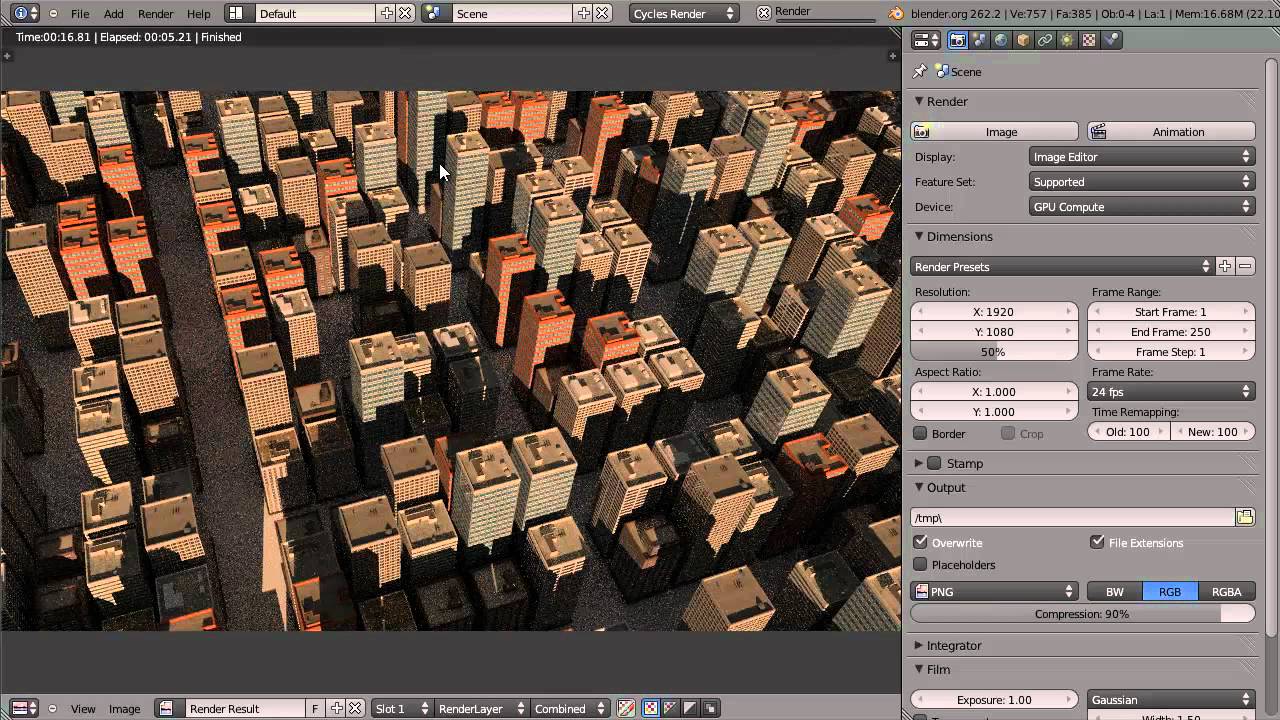Open the World properties tab
1280x720 pixels.
click(x=1001, y=40)
